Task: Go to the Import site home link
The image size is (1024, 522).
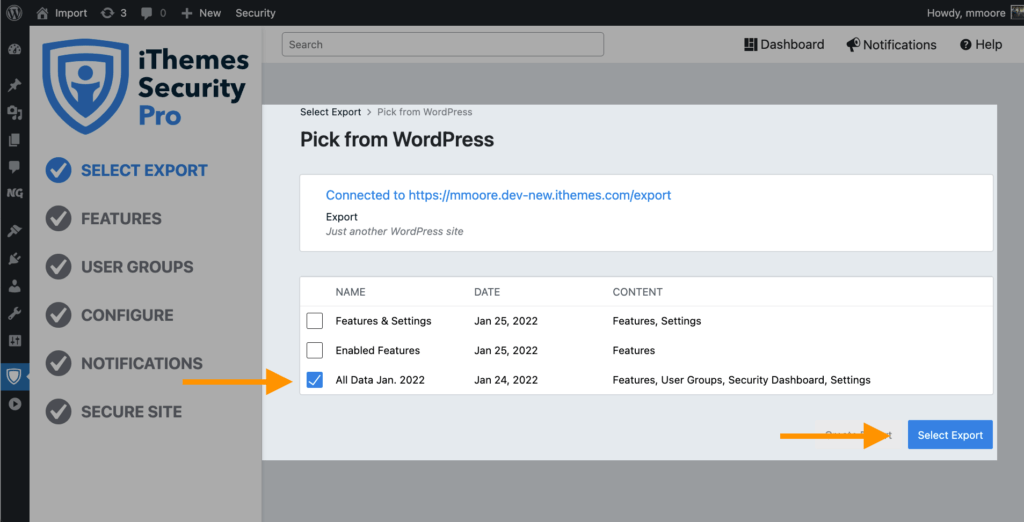Action: (61, 13)
